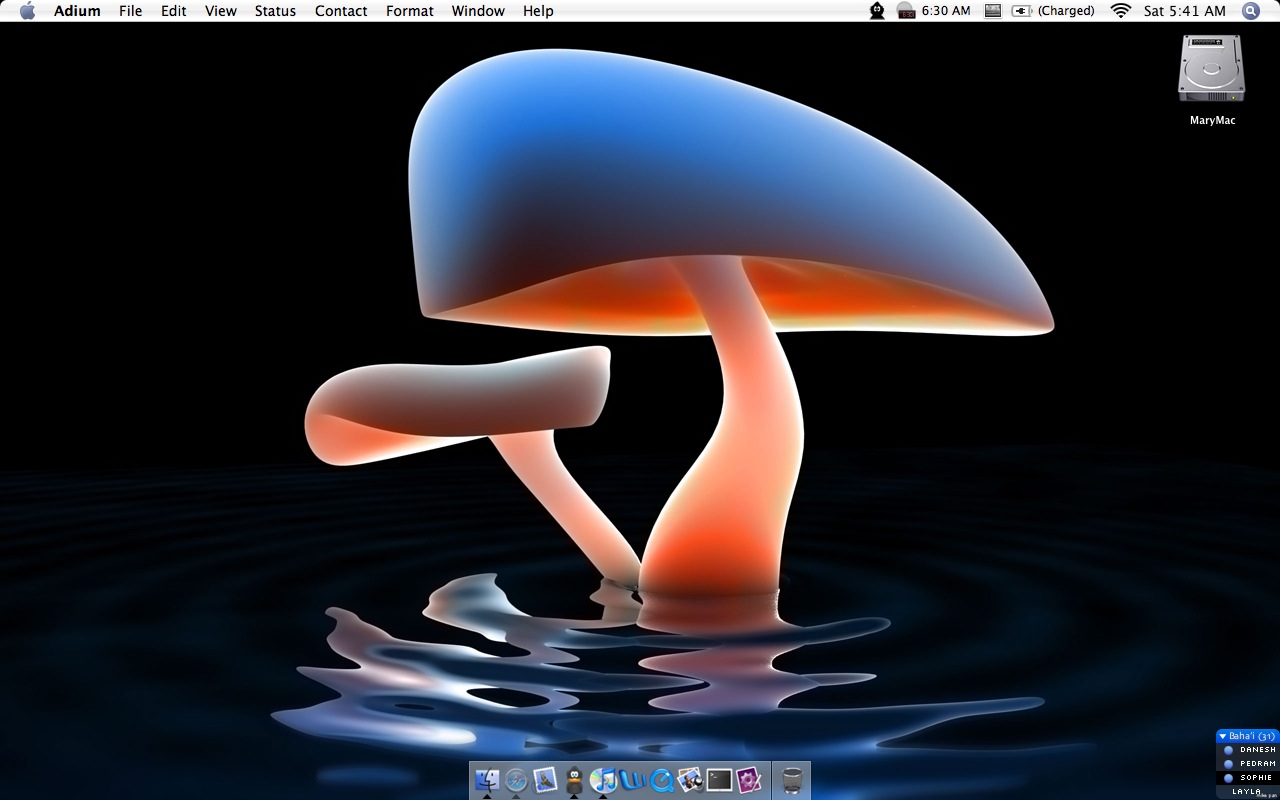Open the Edit menu
The image size is (1280, 800).
pyautogui.click(x=174, y=11)
